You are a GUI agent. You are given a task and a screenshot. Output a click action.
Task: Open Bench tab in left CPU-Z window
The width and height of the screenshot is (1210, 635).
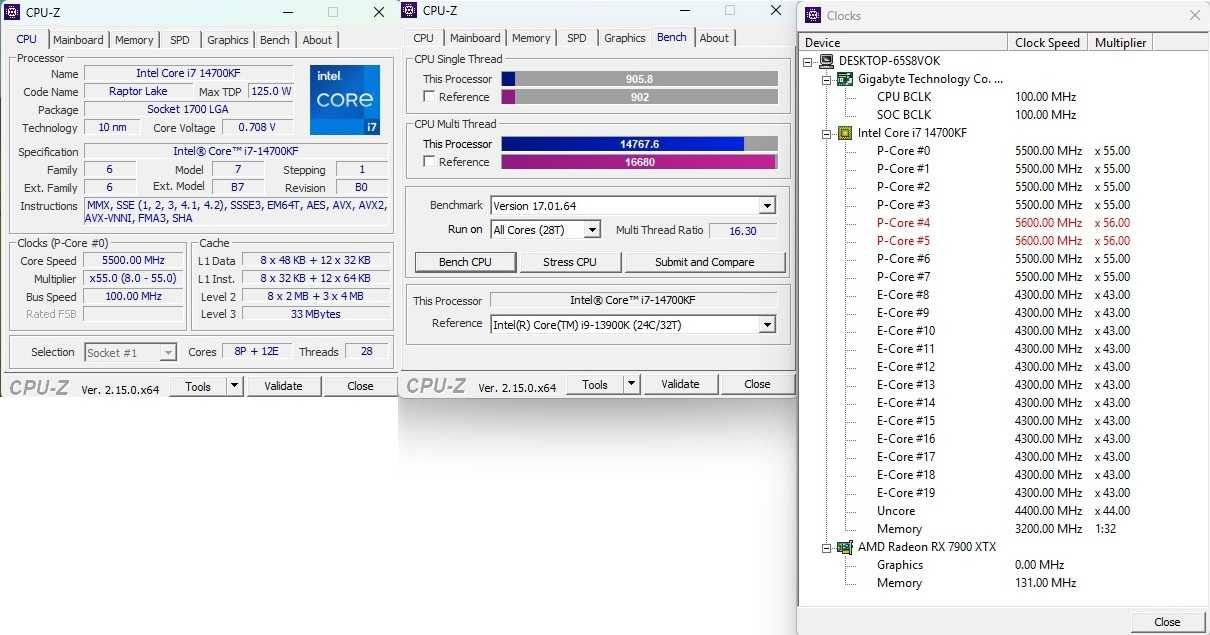tap(275, 40)
